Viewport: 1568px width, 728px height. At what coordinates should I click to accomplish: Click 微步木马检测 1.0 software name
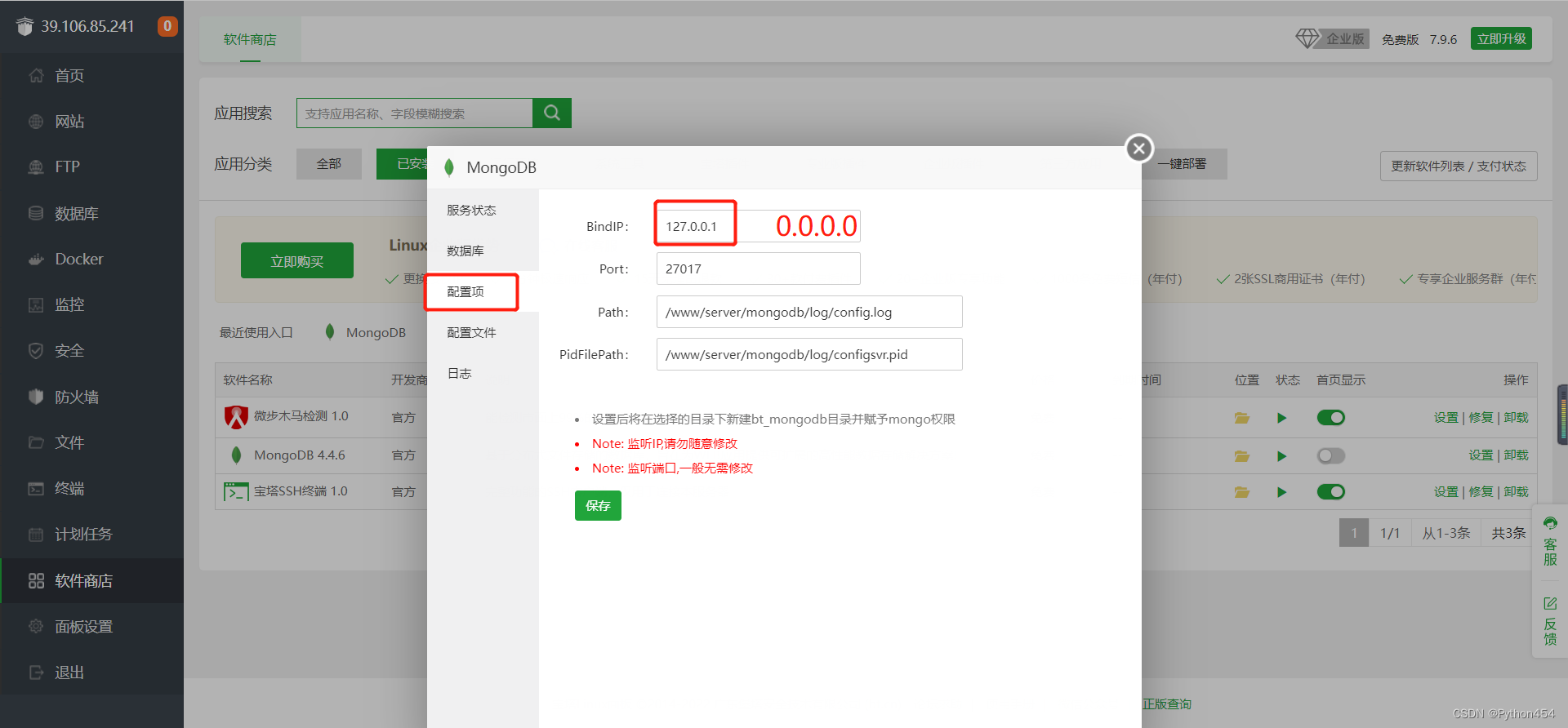pyautogui.click(x=301, y=416)
